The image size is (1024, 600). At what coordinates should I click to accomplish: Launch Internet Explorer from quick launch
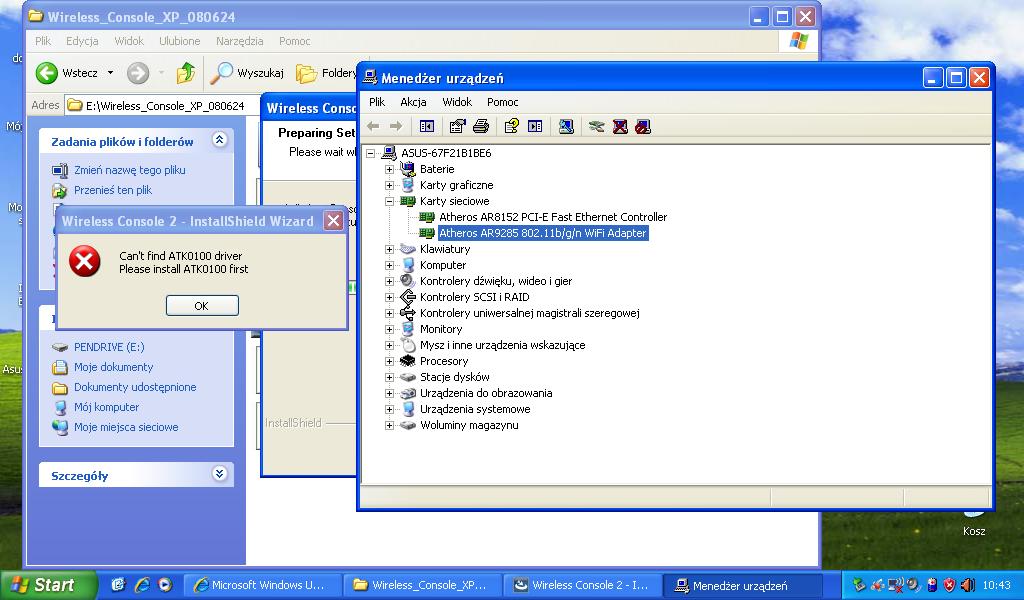tap(142, 585)
